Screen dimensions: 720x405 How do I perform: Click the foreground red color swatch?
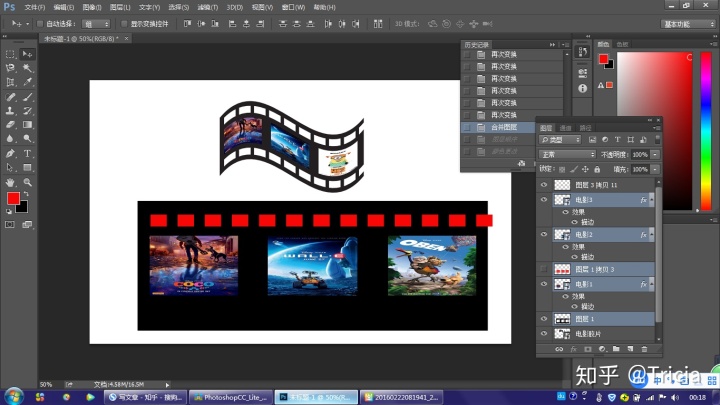coord(13,198)
